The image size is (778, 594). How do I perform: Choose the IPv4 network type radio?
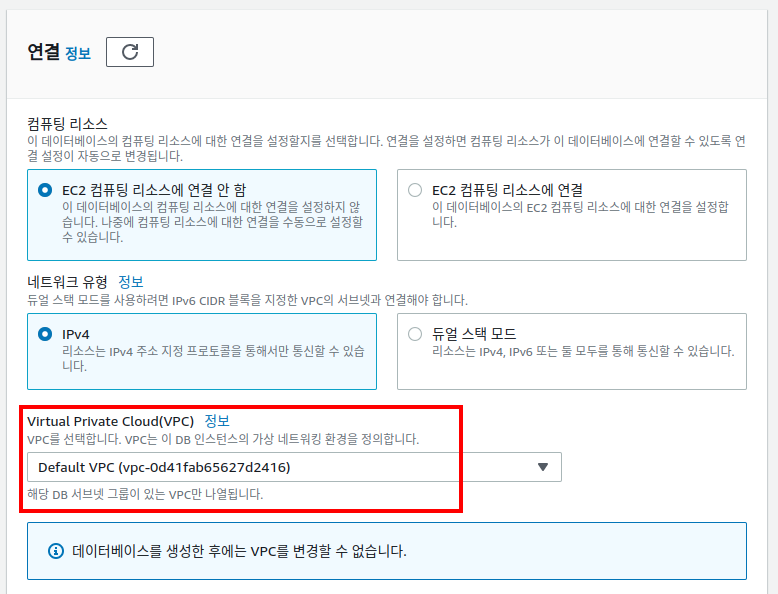(45, 334)
